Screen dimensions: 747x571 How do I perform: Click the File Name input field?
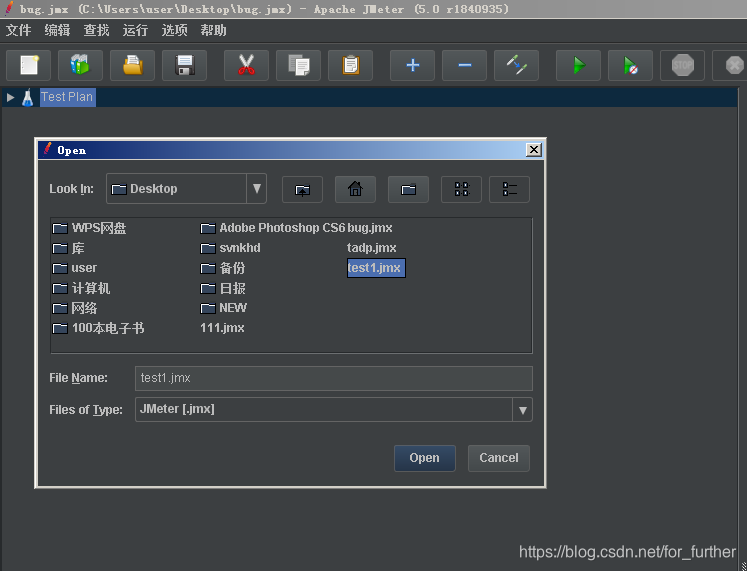[333, 378]
